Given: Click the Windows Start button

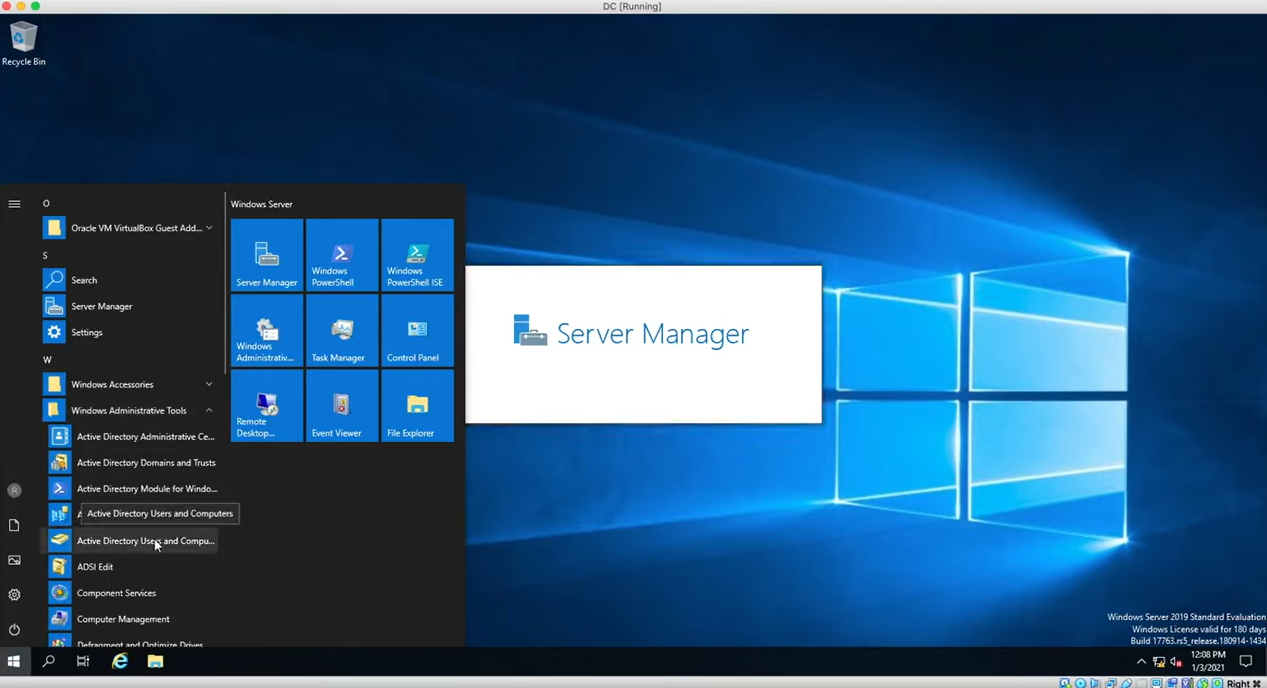Looking at the screenshot, I should 14,661.
